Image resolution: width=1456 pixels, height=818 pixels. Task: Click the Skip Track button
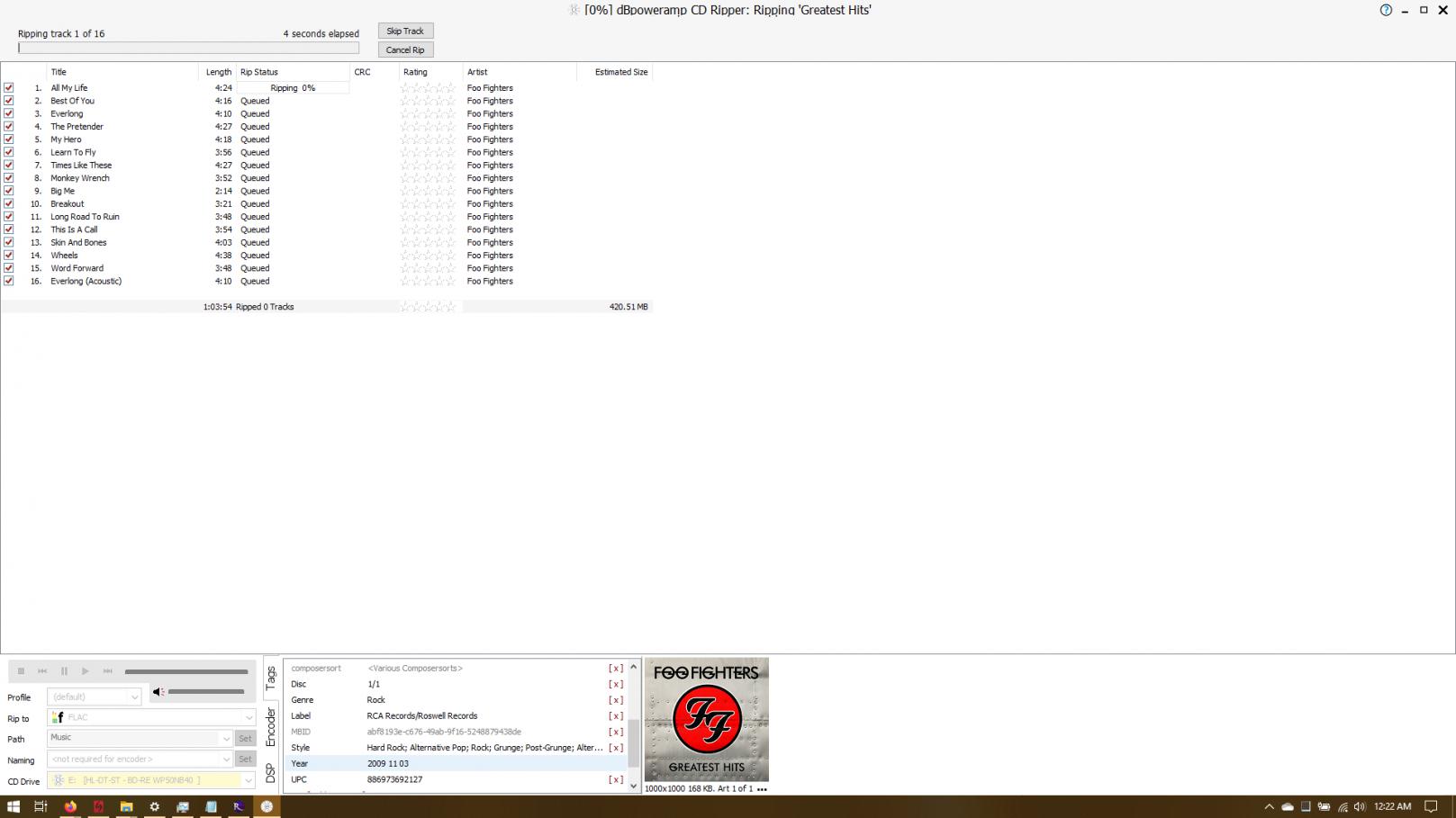tap(405, 31)
